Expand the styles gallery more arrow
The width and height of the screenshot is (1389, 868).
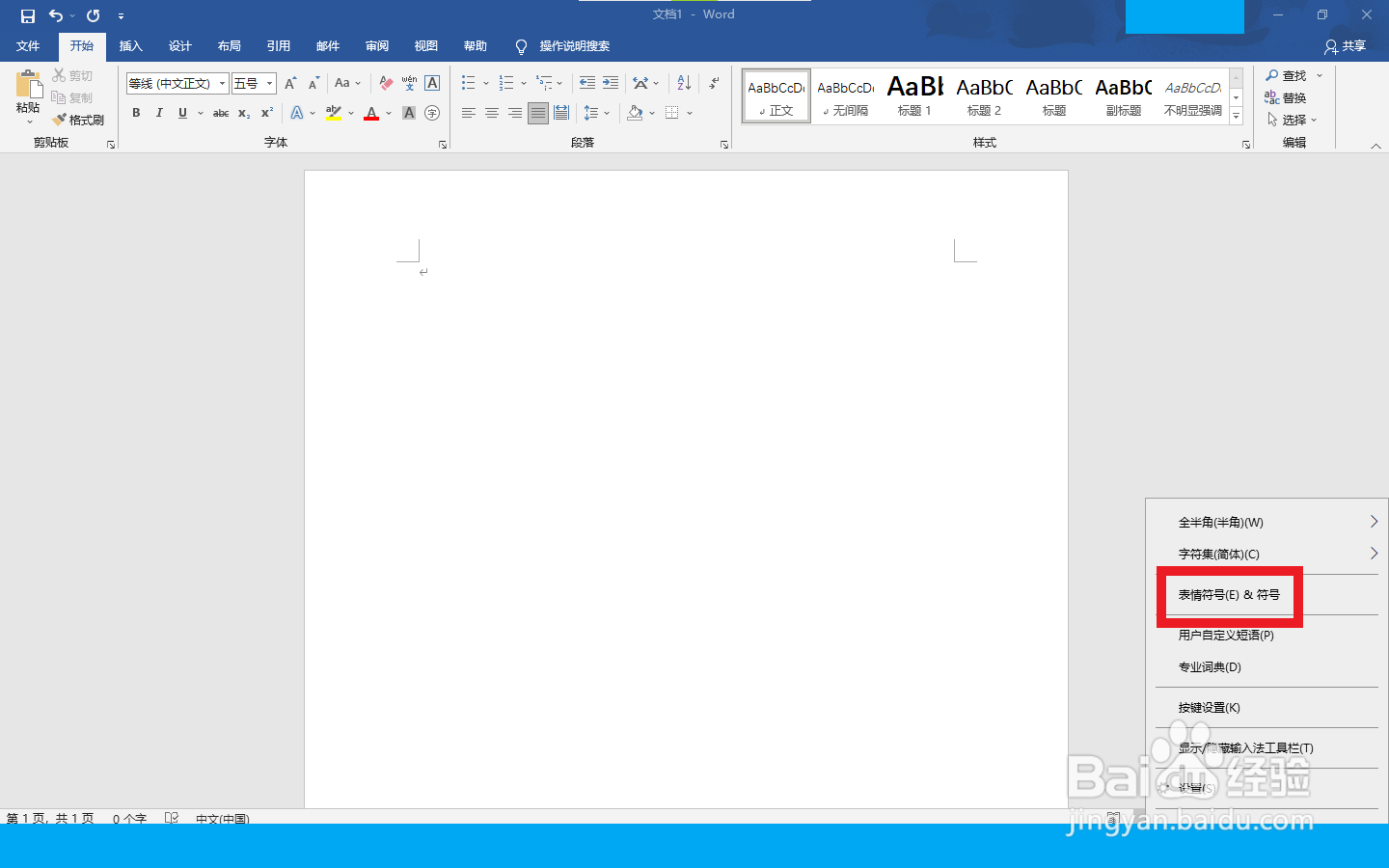1237,116
